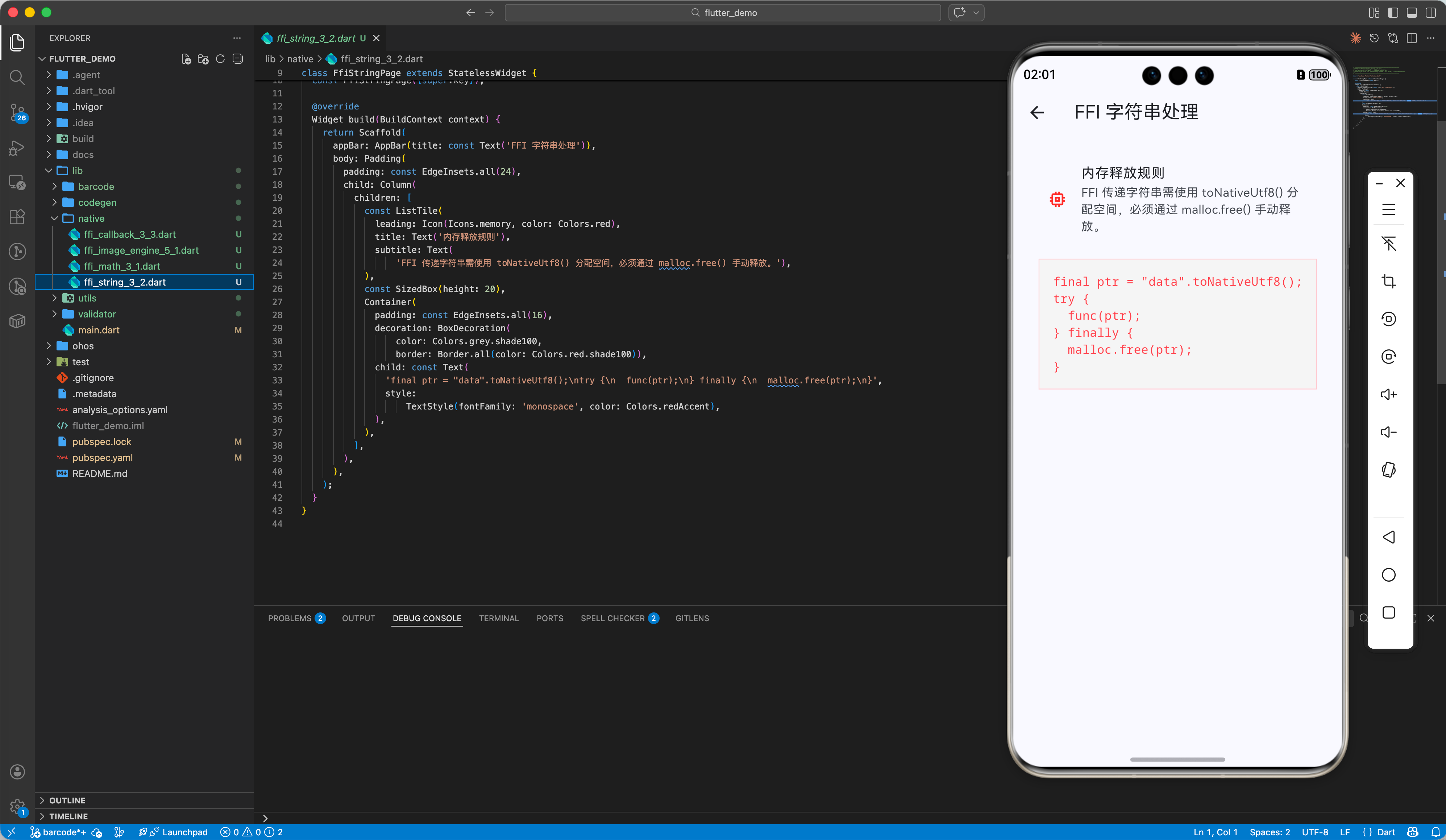1446x840 pixels.
Task: Switch to the PROBLEMS tab
Action: coord(289,618)
